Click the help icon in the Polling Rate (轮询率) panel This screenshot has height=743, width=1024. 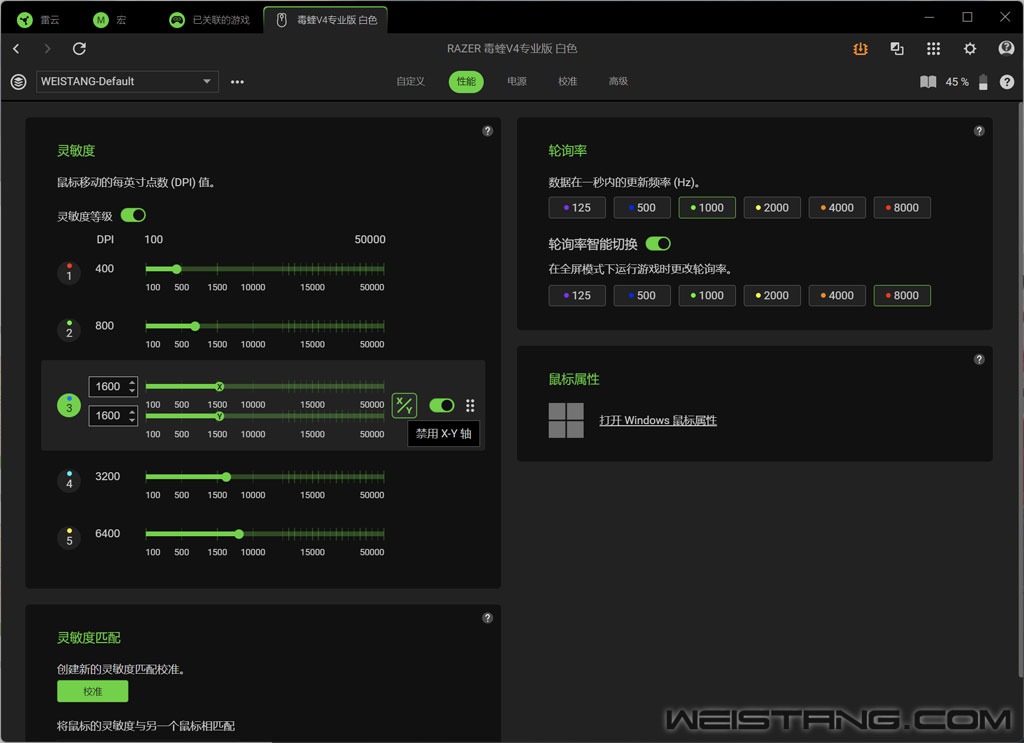coord(979,131)
